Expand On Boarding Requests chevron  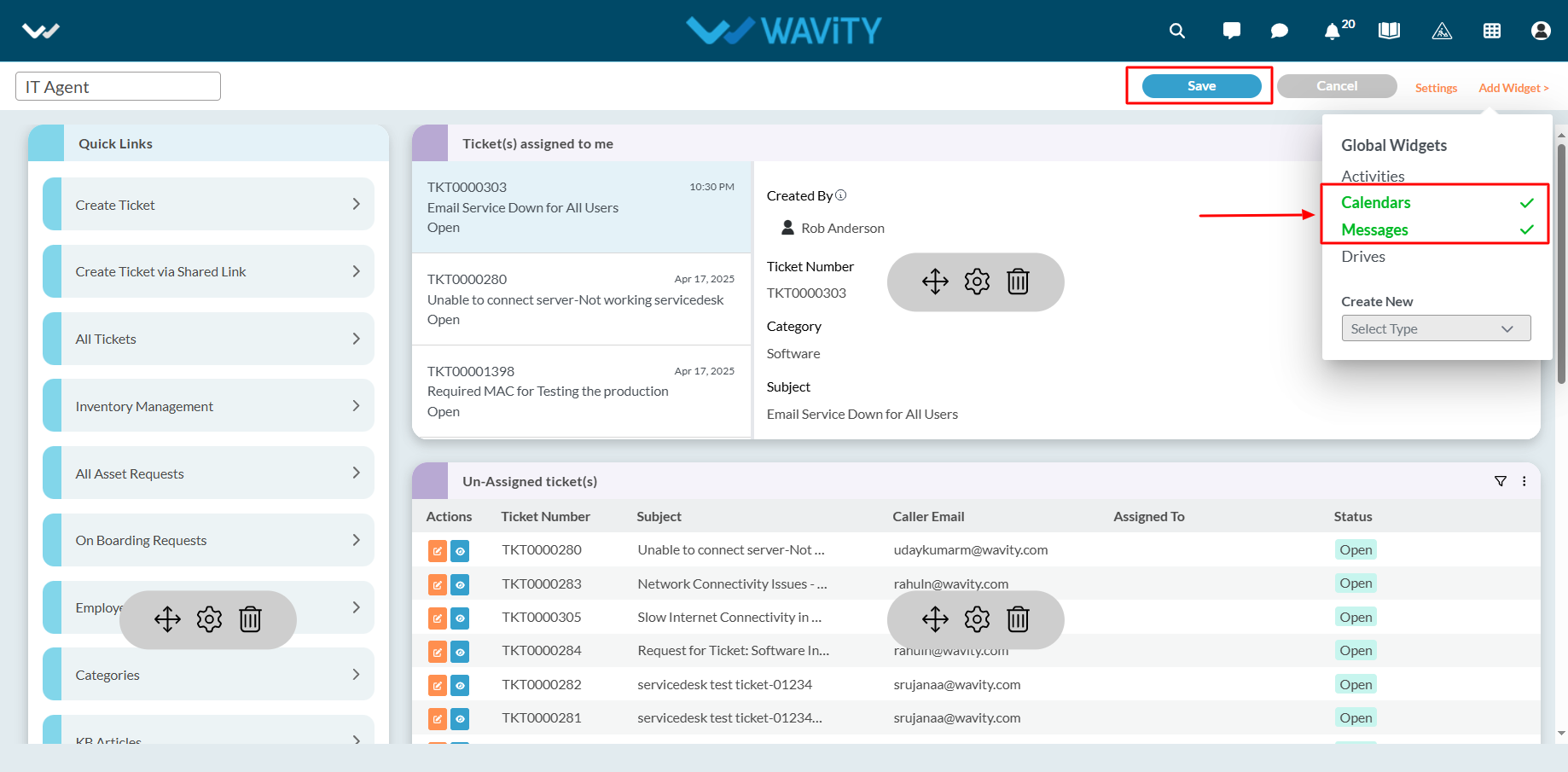pos(357,540)
